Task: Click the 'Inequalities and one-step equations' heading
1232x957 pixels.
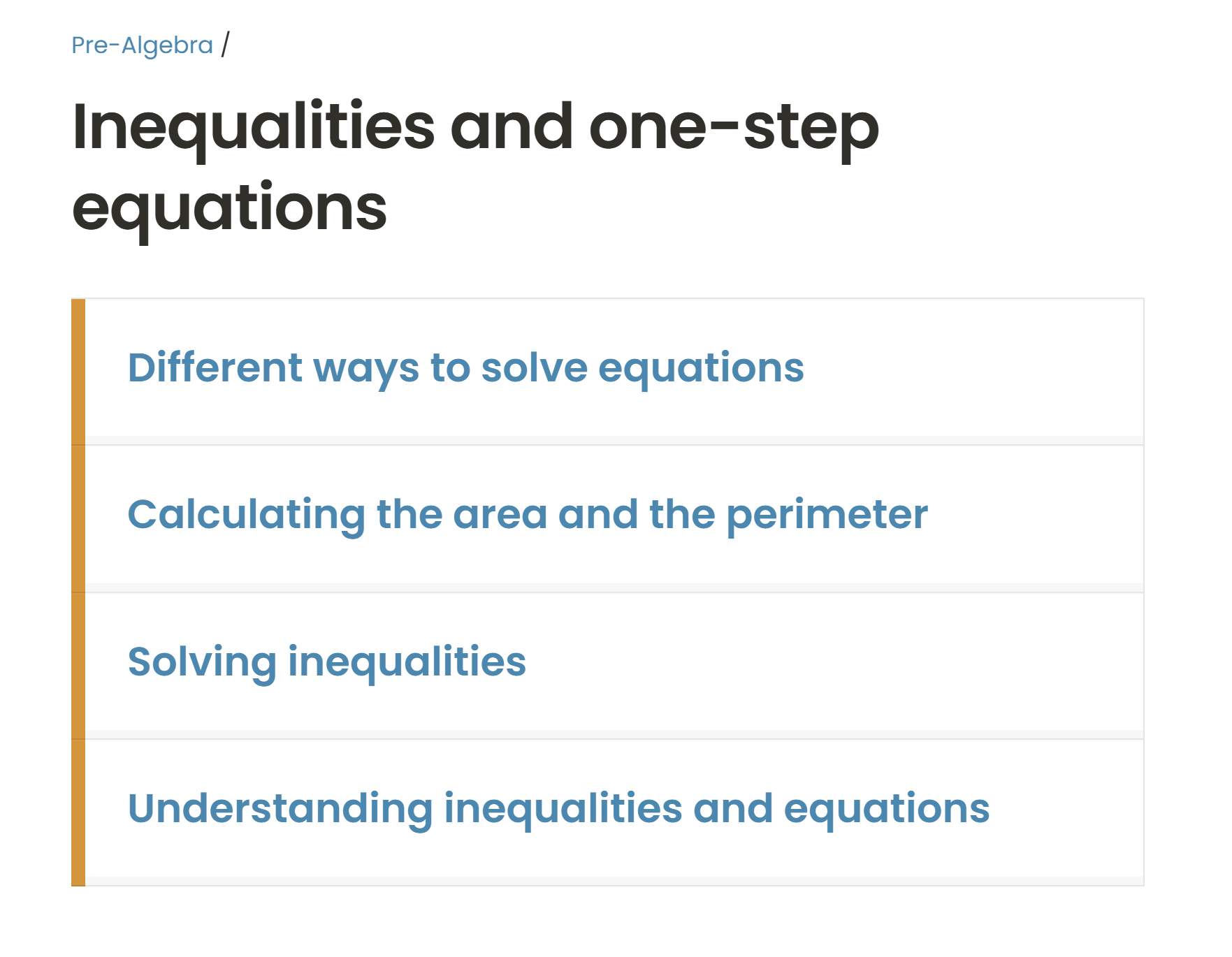Action: pyautogui.click(x=475, y=166)
